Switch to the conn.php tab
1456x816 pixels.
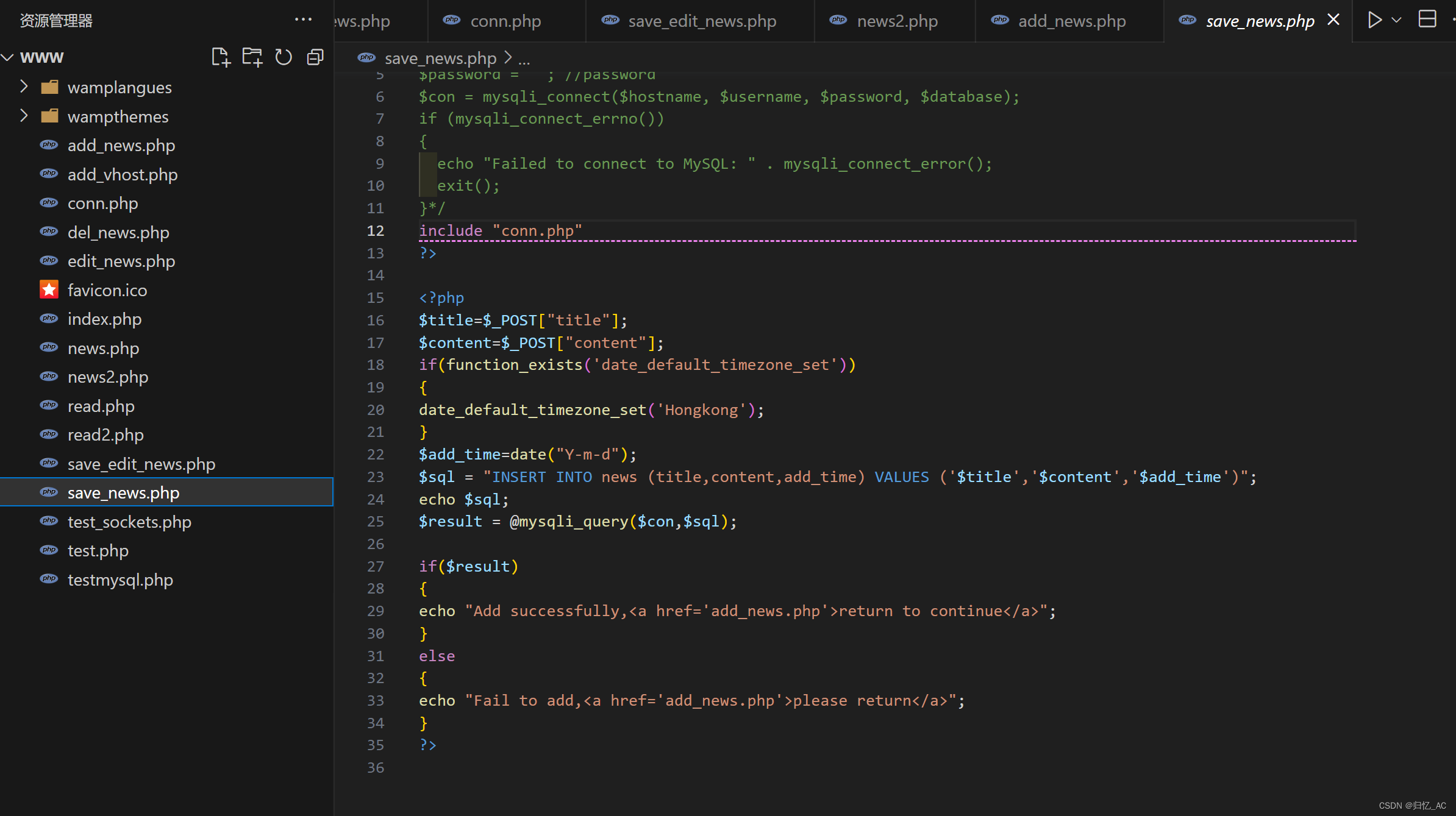pyautogui.click(x=505, y=21)
